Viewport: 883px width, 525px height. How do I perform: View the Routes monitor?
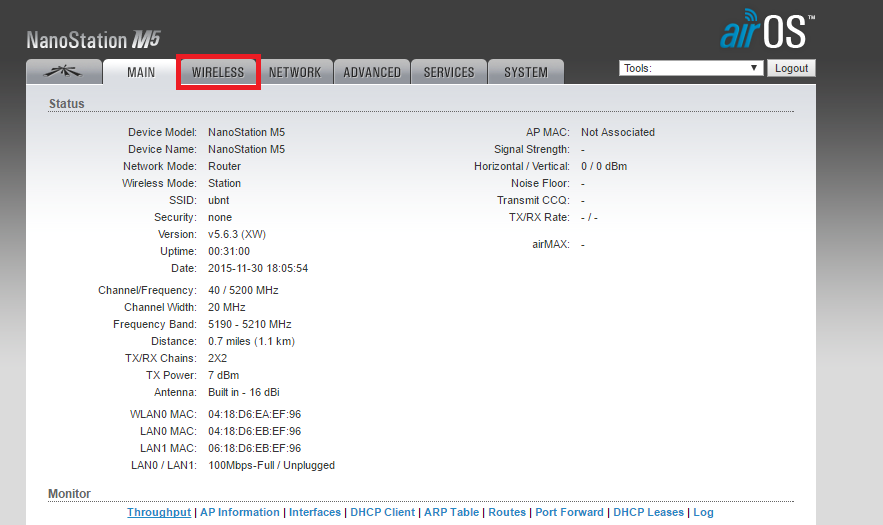tap(507, 512)
